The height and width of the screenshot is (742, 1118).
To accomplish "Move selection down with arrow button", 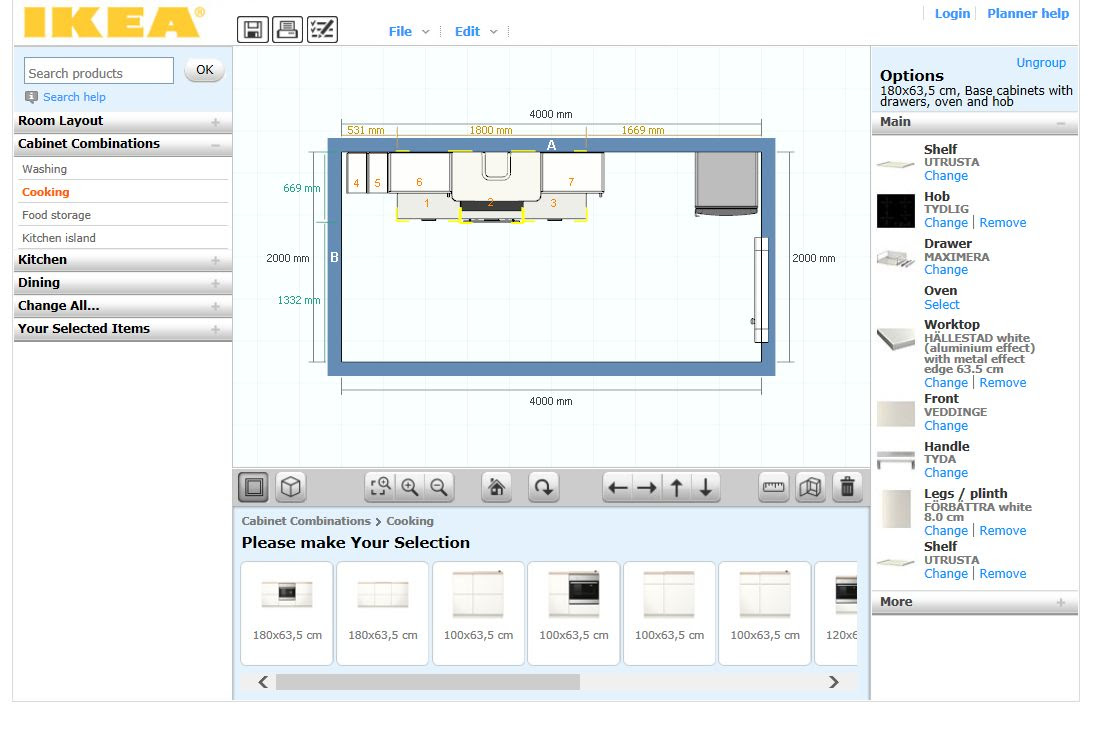I will pyautogui.click(x=705, y=488).
